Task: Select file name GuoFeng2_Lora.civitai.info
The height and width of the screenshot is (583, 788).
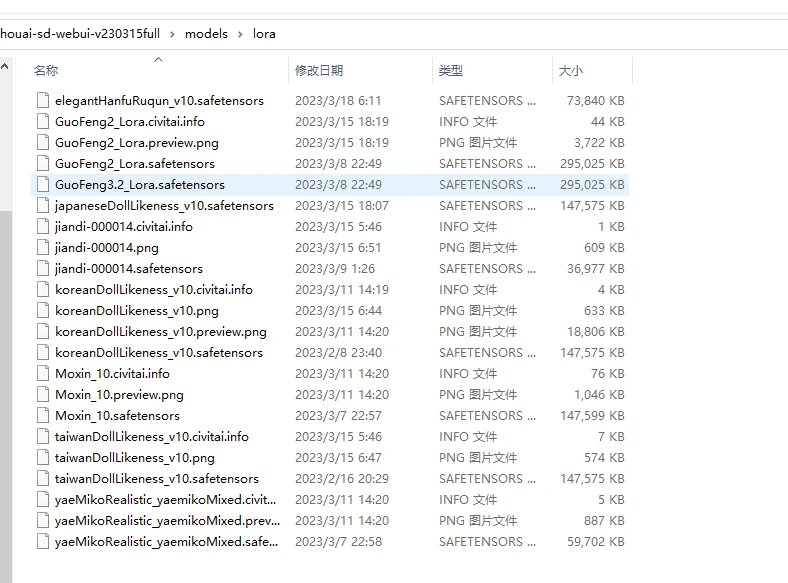Action: (x=130, y=122)
